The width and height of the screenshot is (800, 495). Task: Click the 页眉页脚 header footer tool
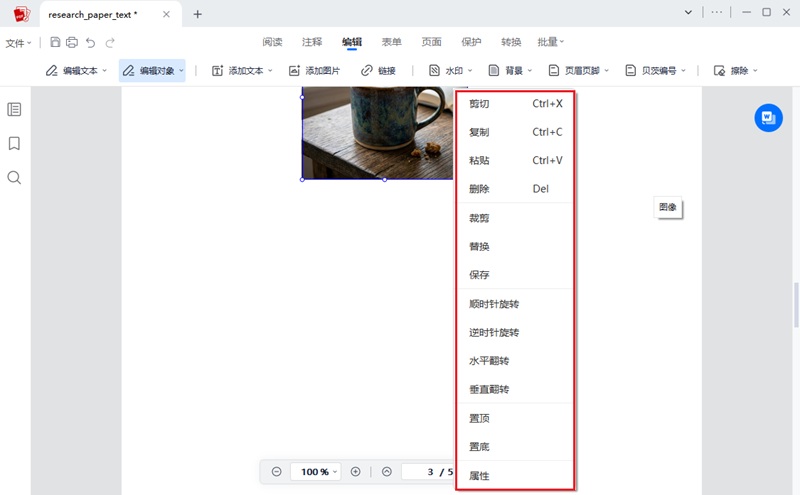[574, 71]
